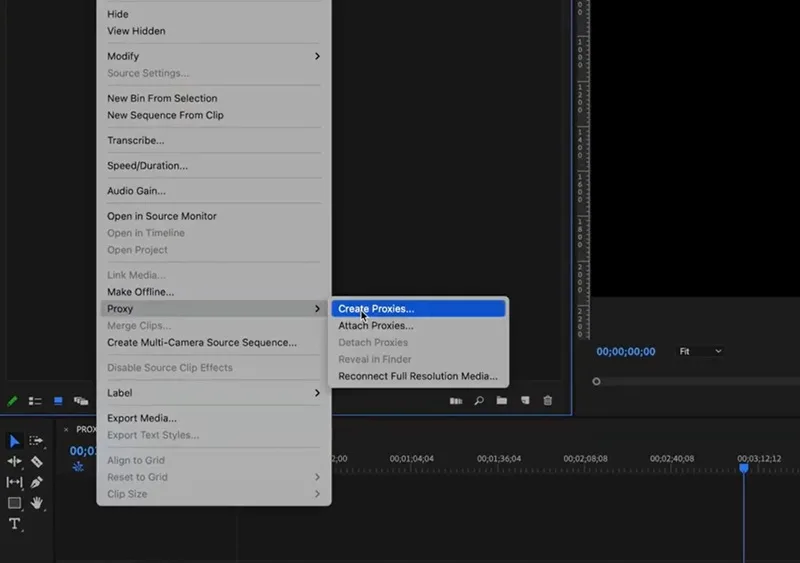This screenshot has height=563, width=800.
Task: Click the Find magnifier icon
Action: pyautogui.click(x=479, y=401)
